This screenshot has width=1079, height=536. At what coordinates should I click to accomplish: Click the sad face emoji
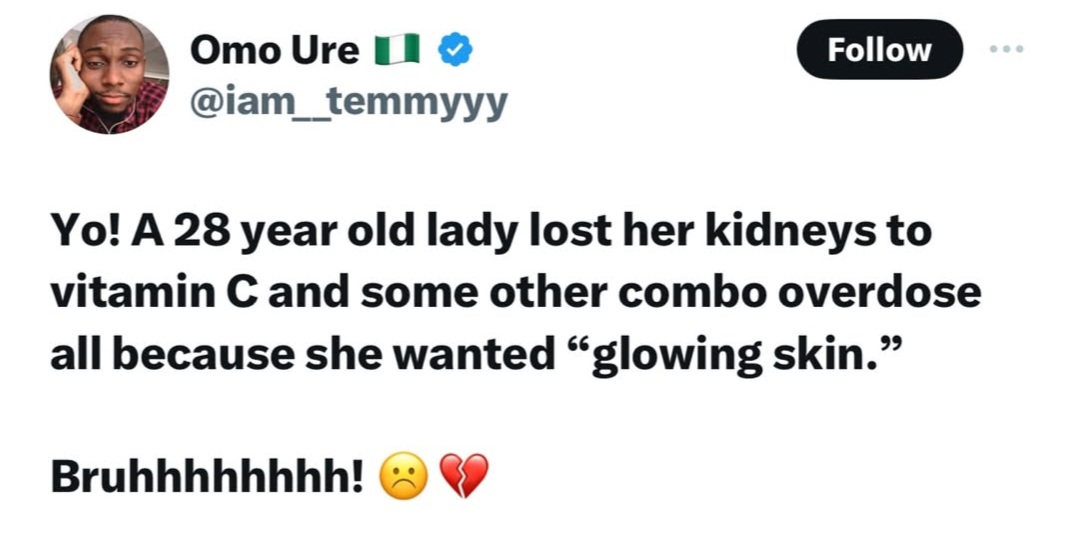[402, 476]
